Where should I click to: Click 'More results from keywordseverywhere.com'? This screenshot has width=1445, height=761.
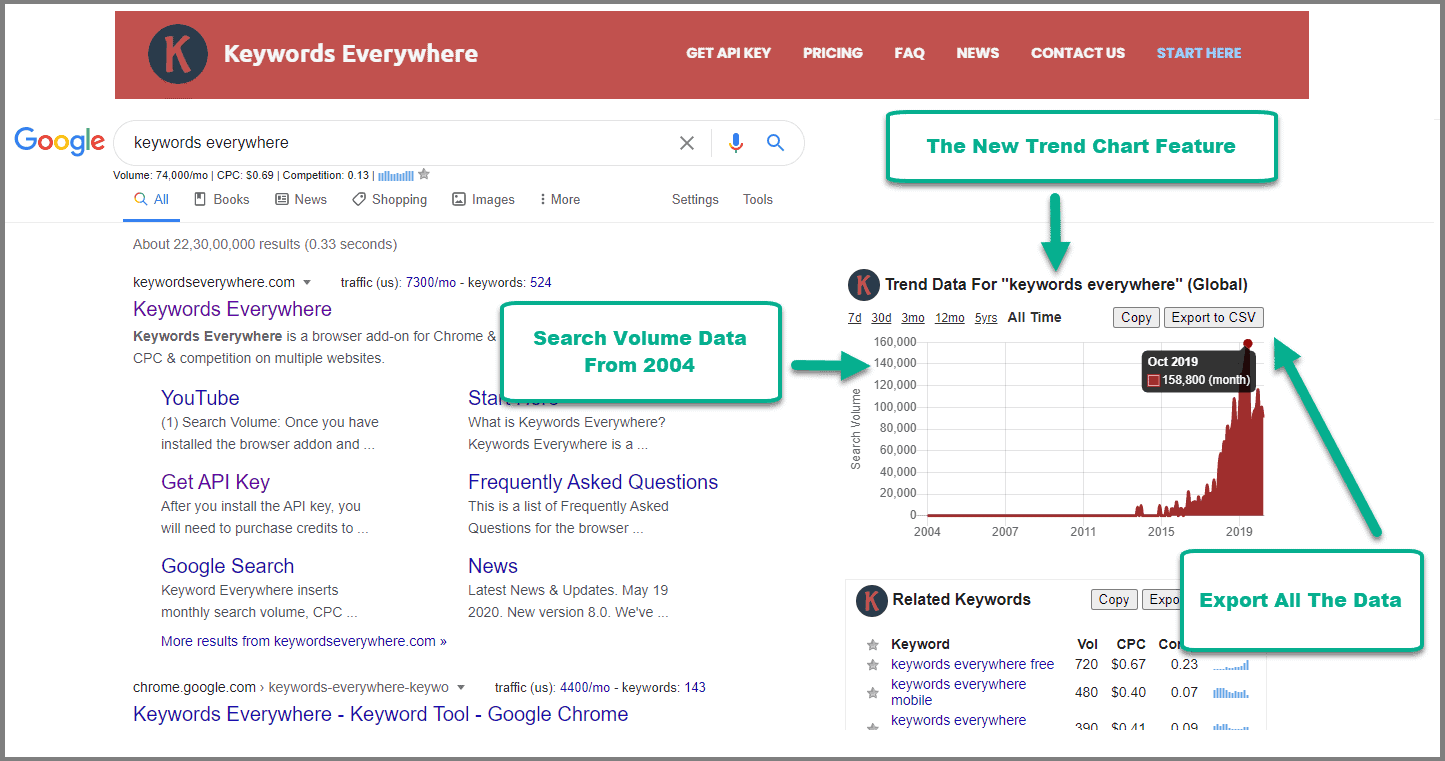coord(304,641)
